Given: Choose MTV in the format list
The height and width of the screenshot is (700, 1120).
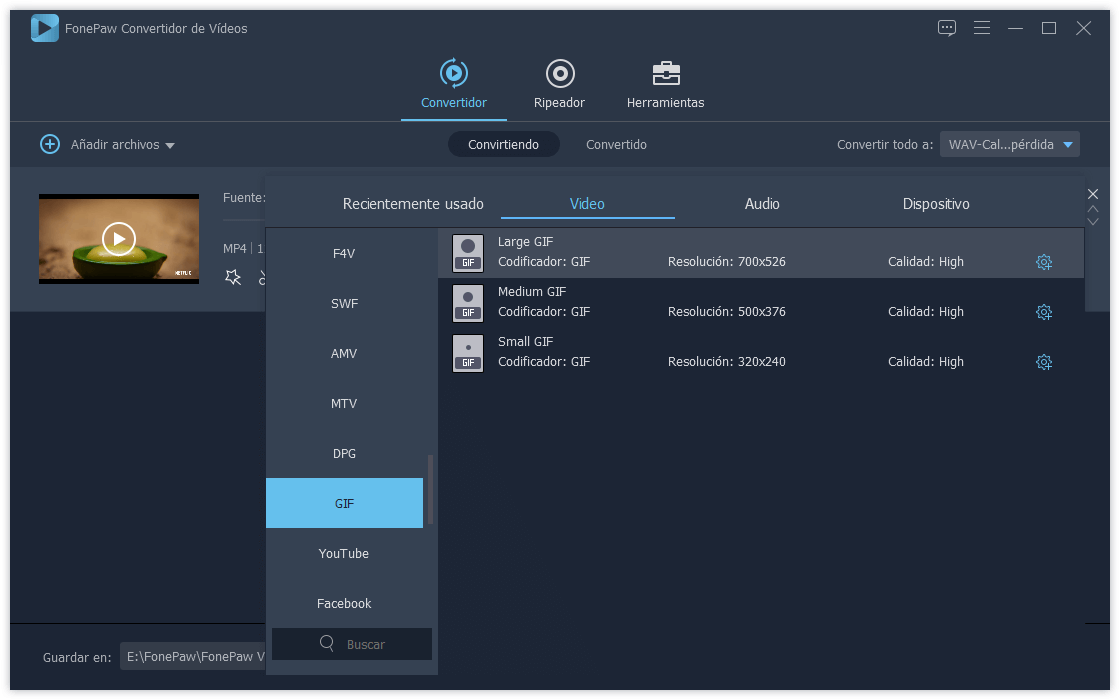Looking at the screenshot, I should [344, 404].
